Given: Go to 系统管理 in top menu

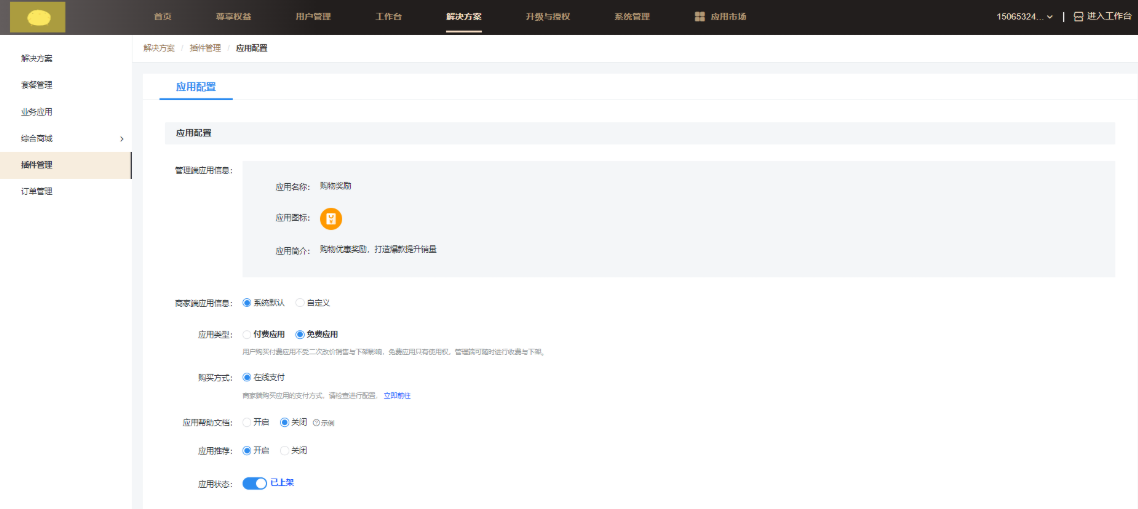Looking at the screenshot, I should click(x=631, y=17).
